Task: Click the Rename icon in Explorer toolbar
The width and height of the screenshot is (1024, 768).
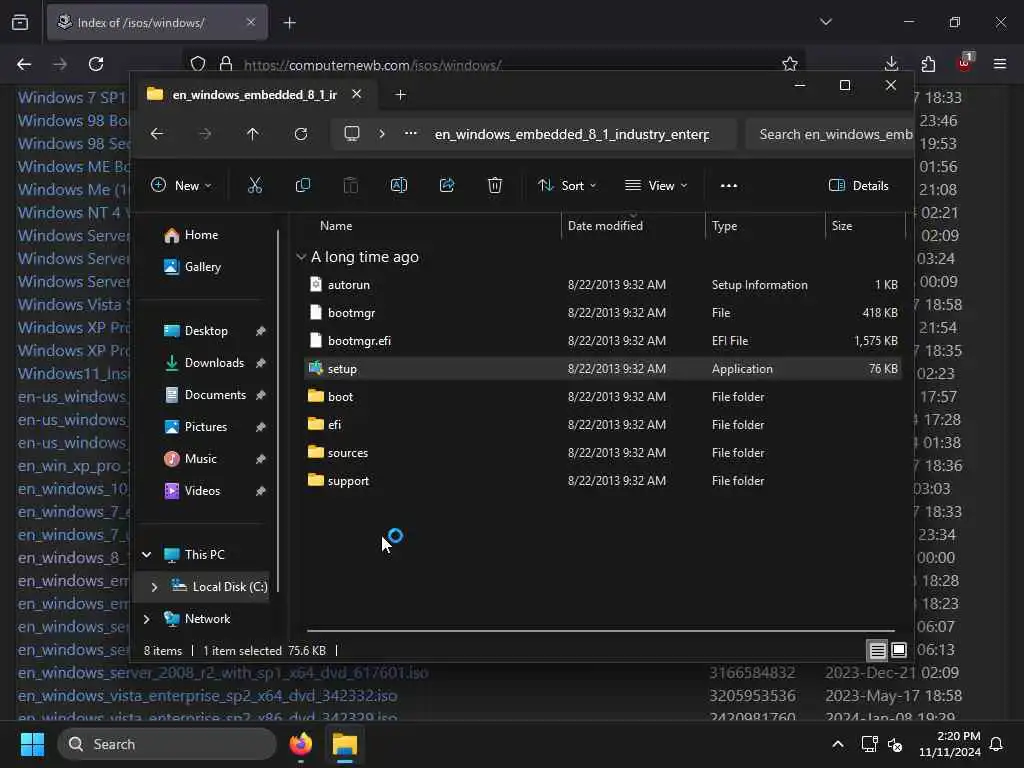Action: [398, 185]
